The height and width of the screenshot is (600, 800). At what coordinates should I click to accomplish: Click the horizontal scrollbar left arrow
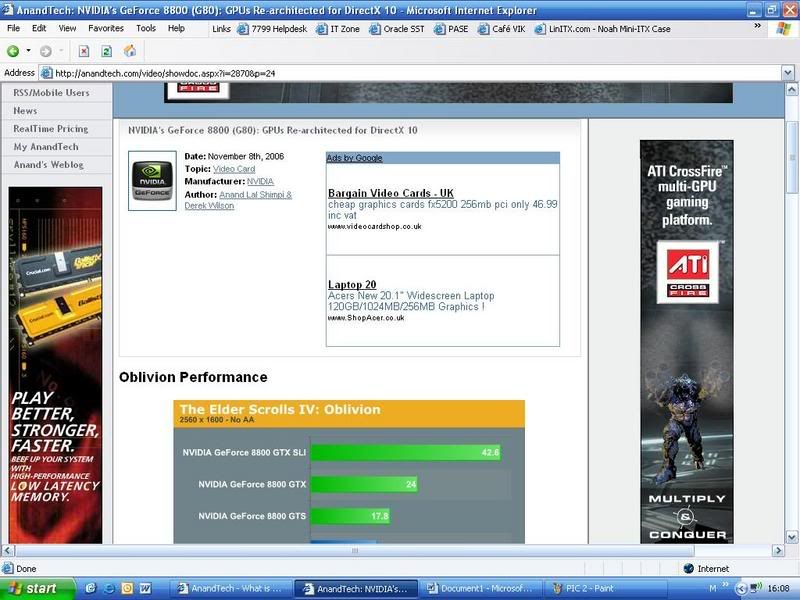8,551
